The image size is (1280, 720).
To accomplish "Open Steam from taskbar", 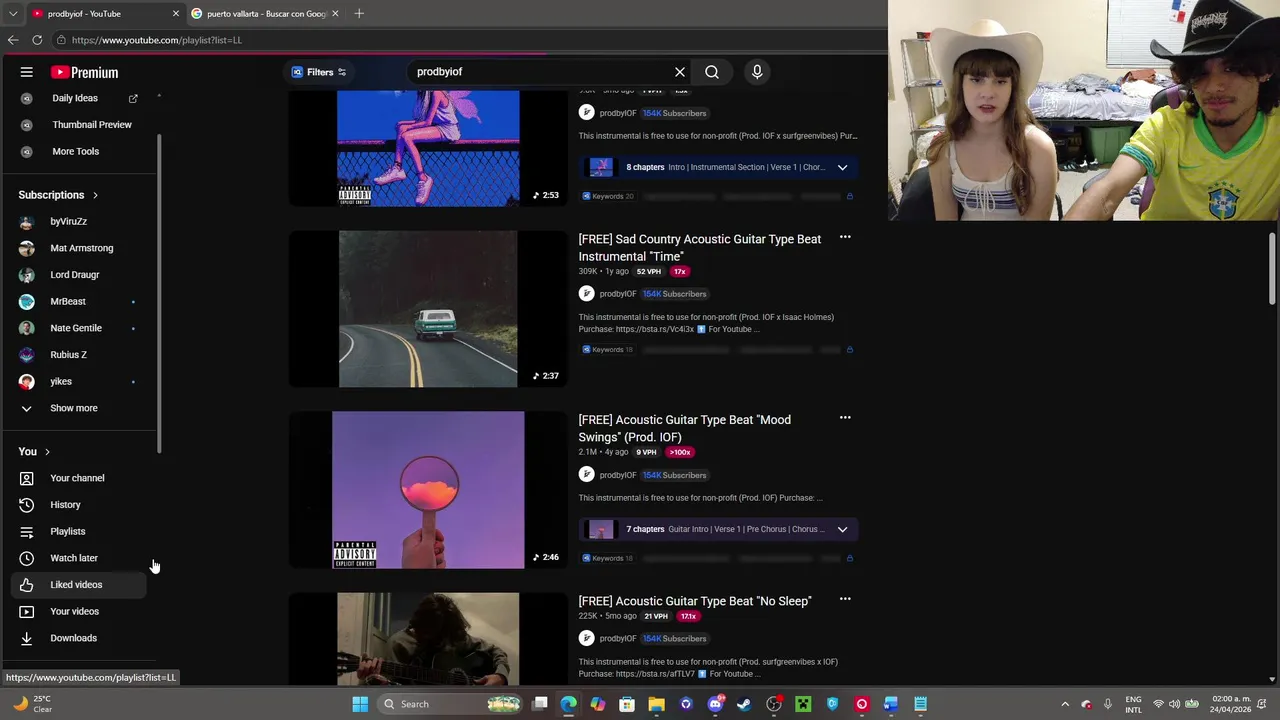I will [744, 704].
